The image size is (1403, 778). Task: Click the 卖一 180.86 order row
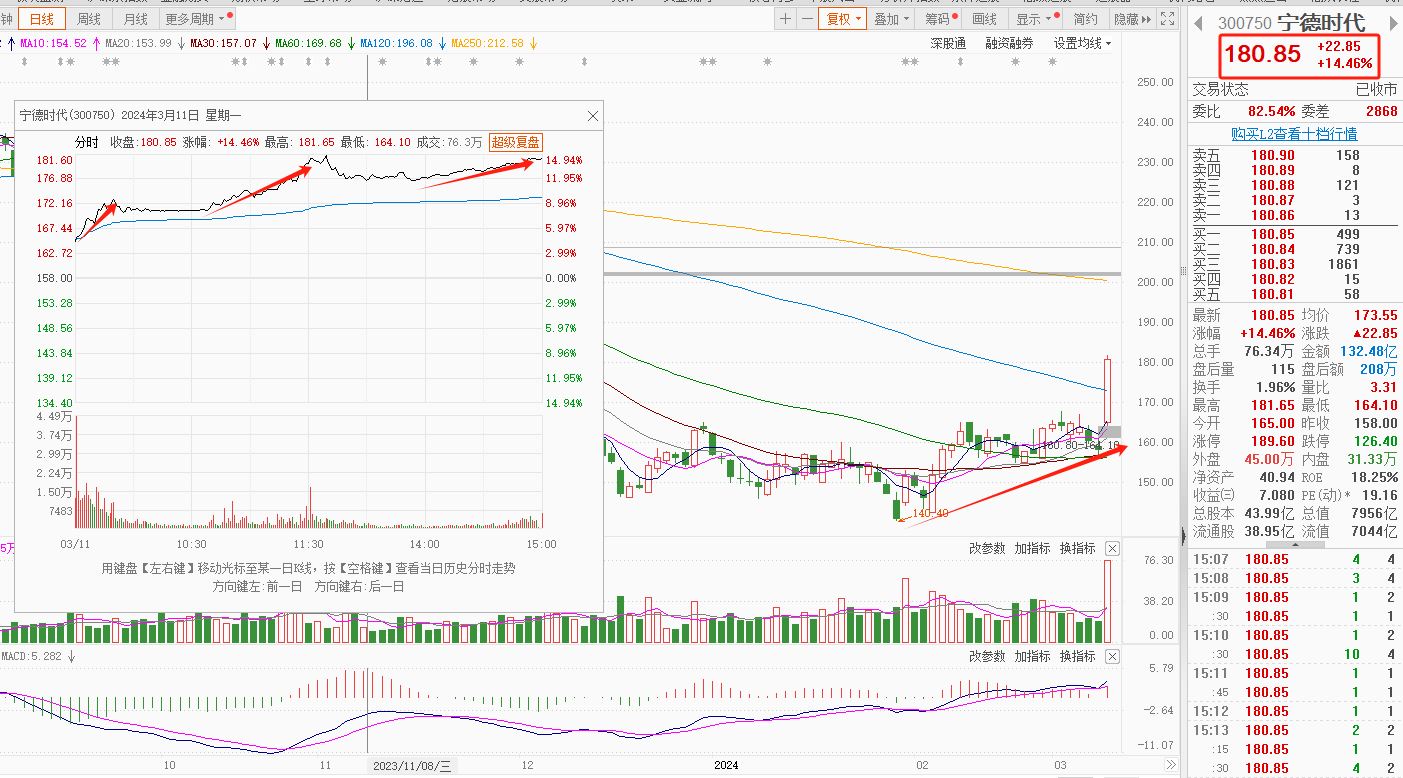pos(1294,215)
